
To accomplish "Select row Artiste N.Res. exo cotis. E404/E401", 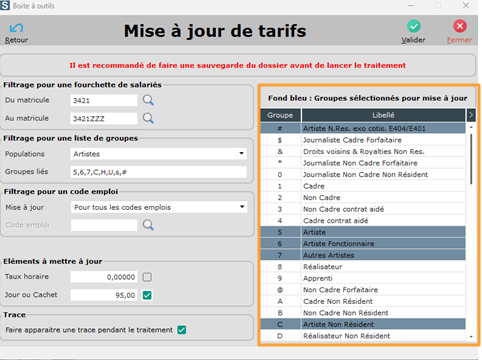I will point(363,128).
